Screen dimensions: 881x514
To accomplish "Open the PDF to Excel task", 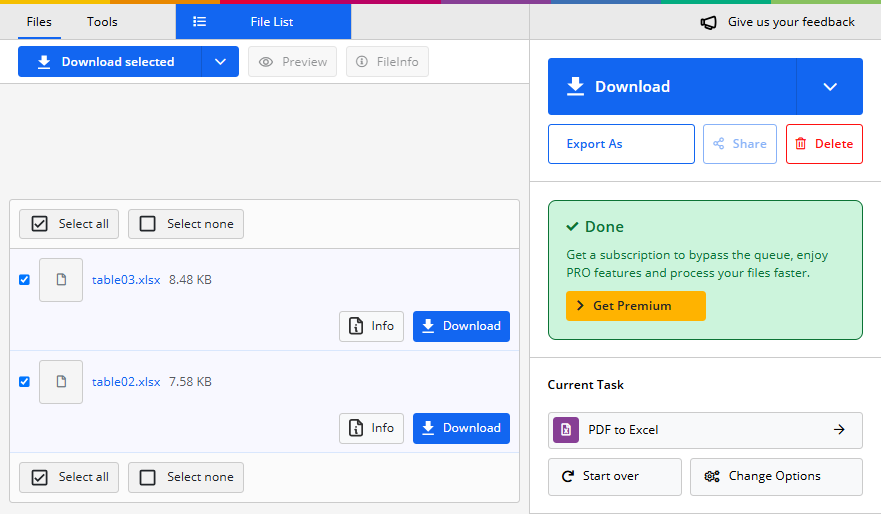I will pos(705,430).
